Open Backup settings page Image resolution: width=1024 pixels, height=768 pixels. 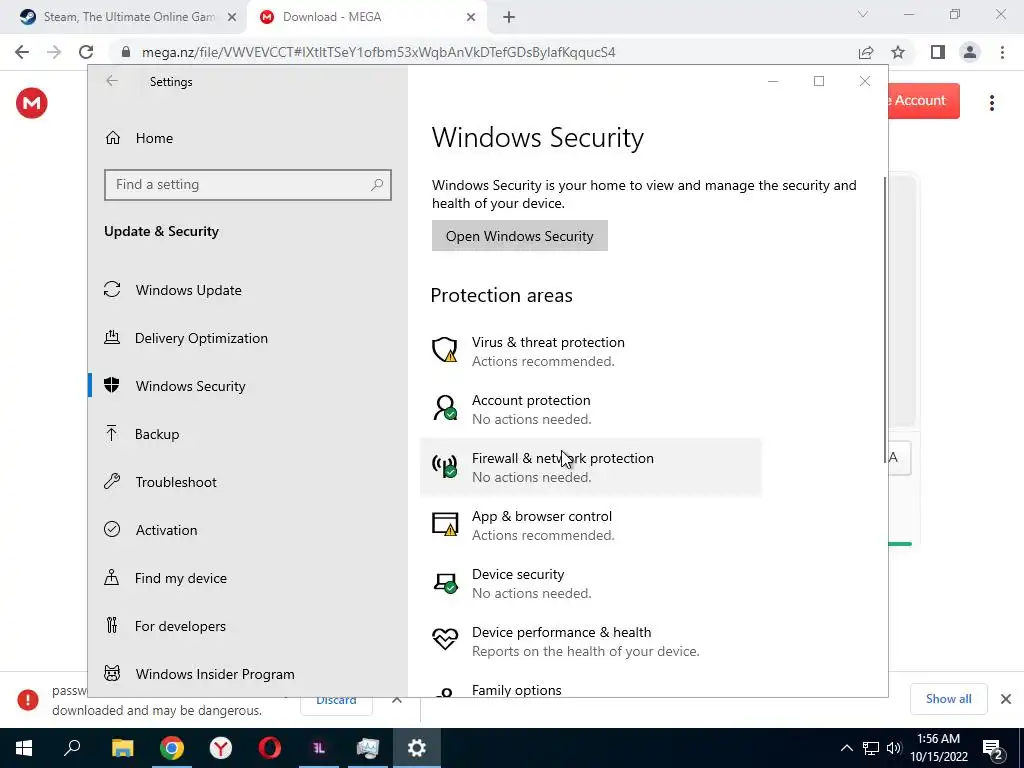point(157,434)
